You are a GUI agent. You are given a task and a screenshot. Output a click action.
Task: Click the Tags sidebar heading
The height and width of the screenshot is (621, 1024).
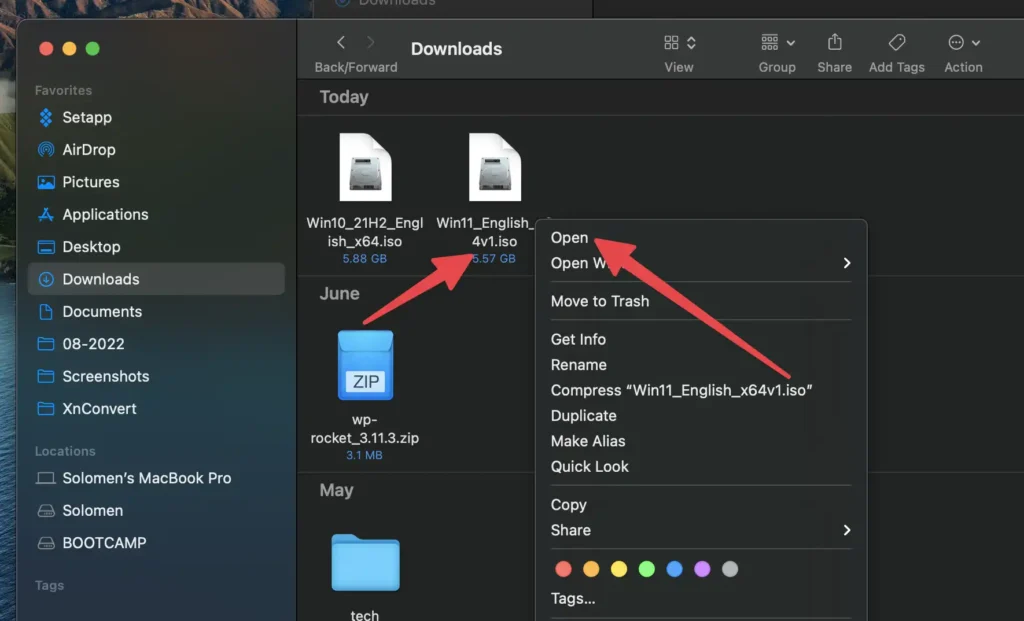[50, 586]
